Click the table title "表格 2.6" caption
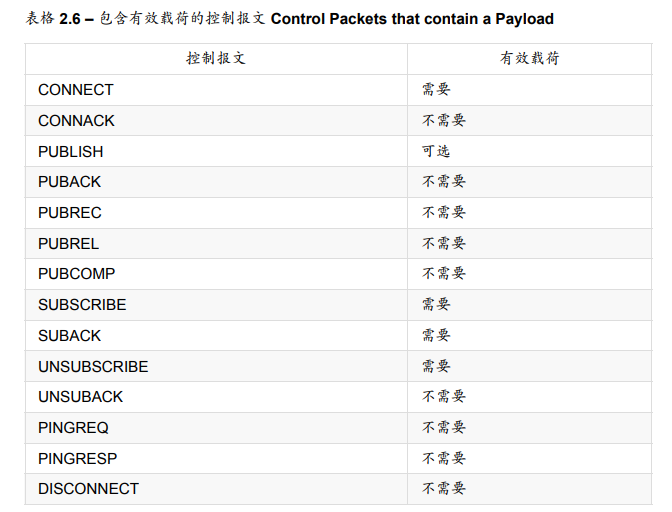 pyautogui.click(x=289, y=19)
